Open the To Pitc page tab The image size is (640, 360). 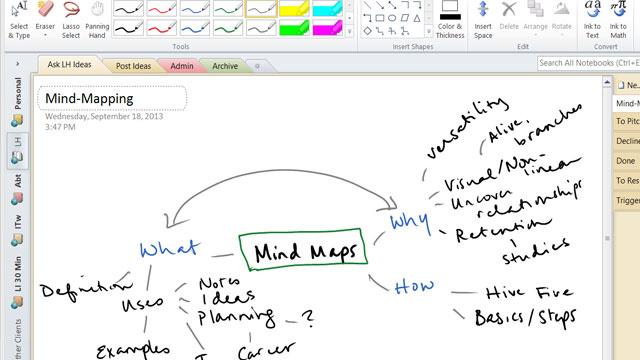(x=627, y=121)
